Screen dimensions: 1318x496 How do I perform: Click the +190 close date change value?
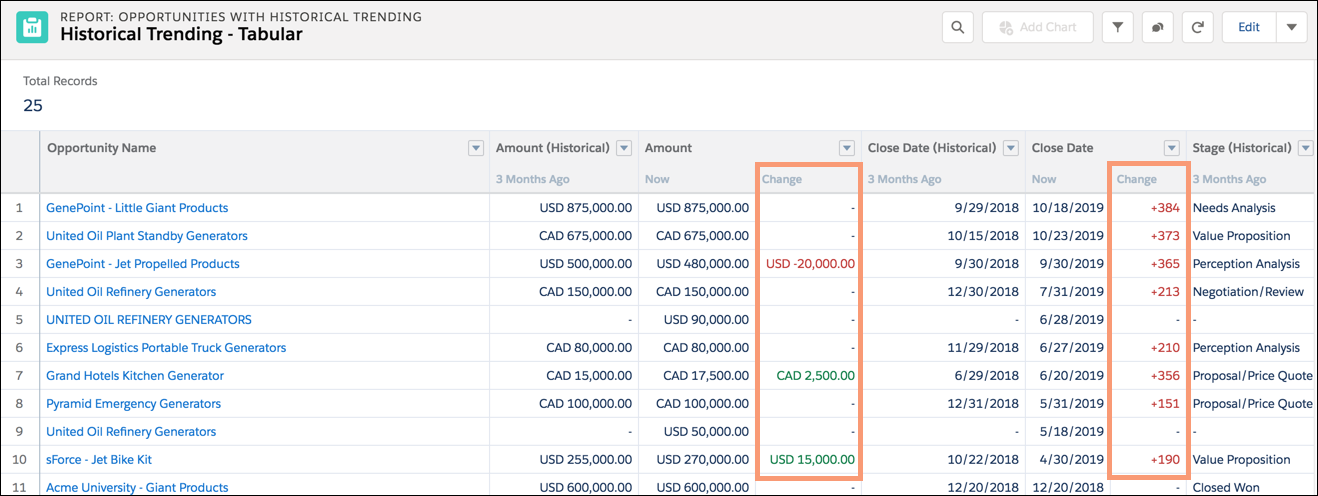click(1165, 460)
